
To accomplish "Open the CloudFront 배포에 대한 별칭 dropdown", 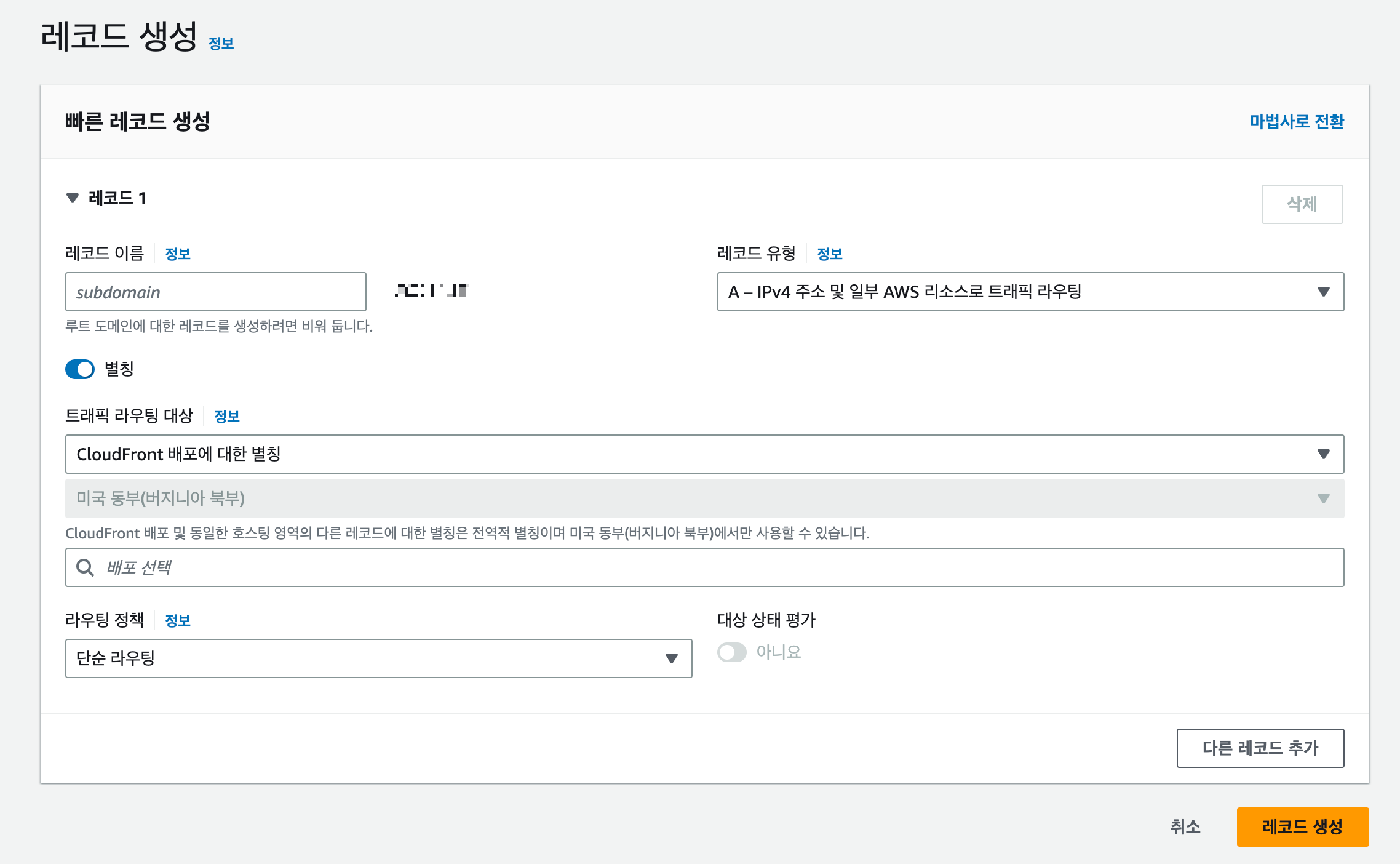I will 704,454.
